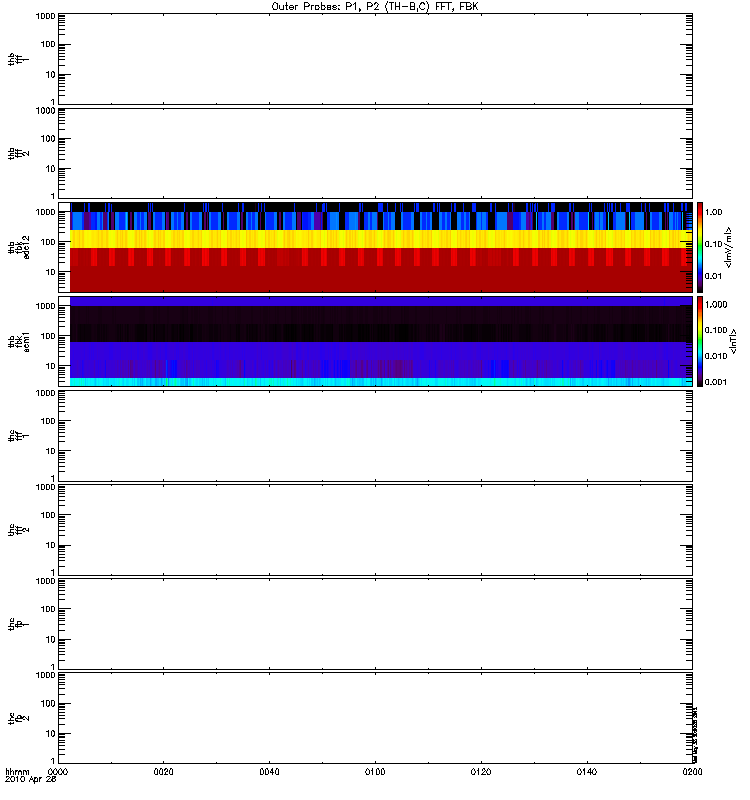Screen dimensions: 750x800
Task: Click the '0.010' value on the nT color bar
Action: pyautogui.click(x=716, y=356)
